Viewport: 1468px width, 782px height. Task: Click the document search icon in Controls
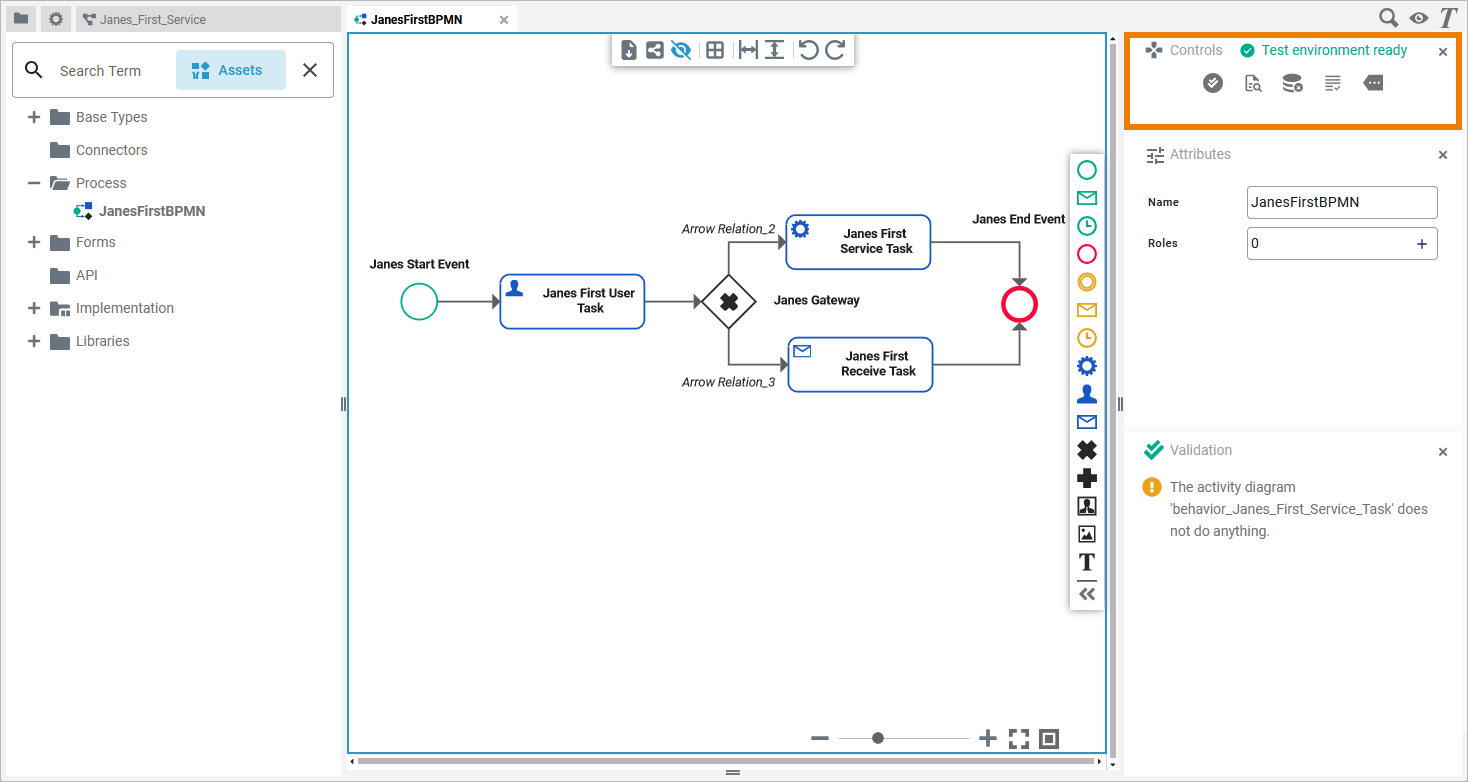coord(1253,84)
